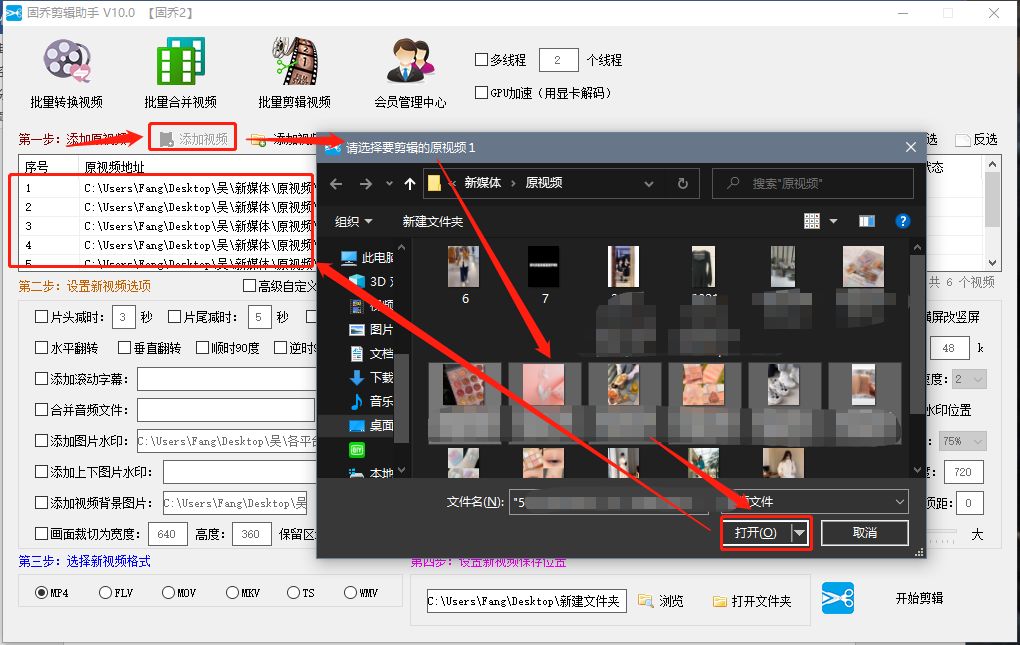Click the 取消 button

tap(865, 533)
